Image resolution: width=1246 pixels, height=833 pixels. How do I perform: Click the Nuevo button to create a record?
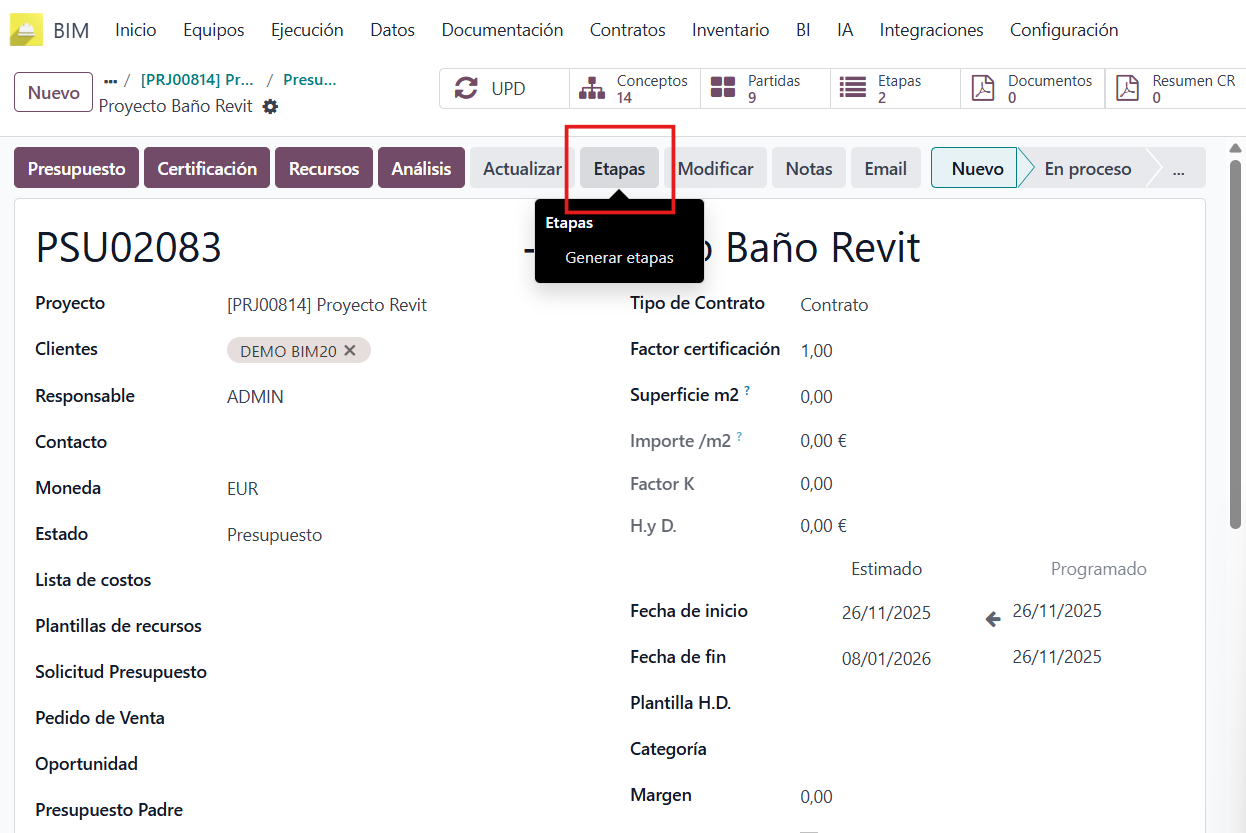53,91
